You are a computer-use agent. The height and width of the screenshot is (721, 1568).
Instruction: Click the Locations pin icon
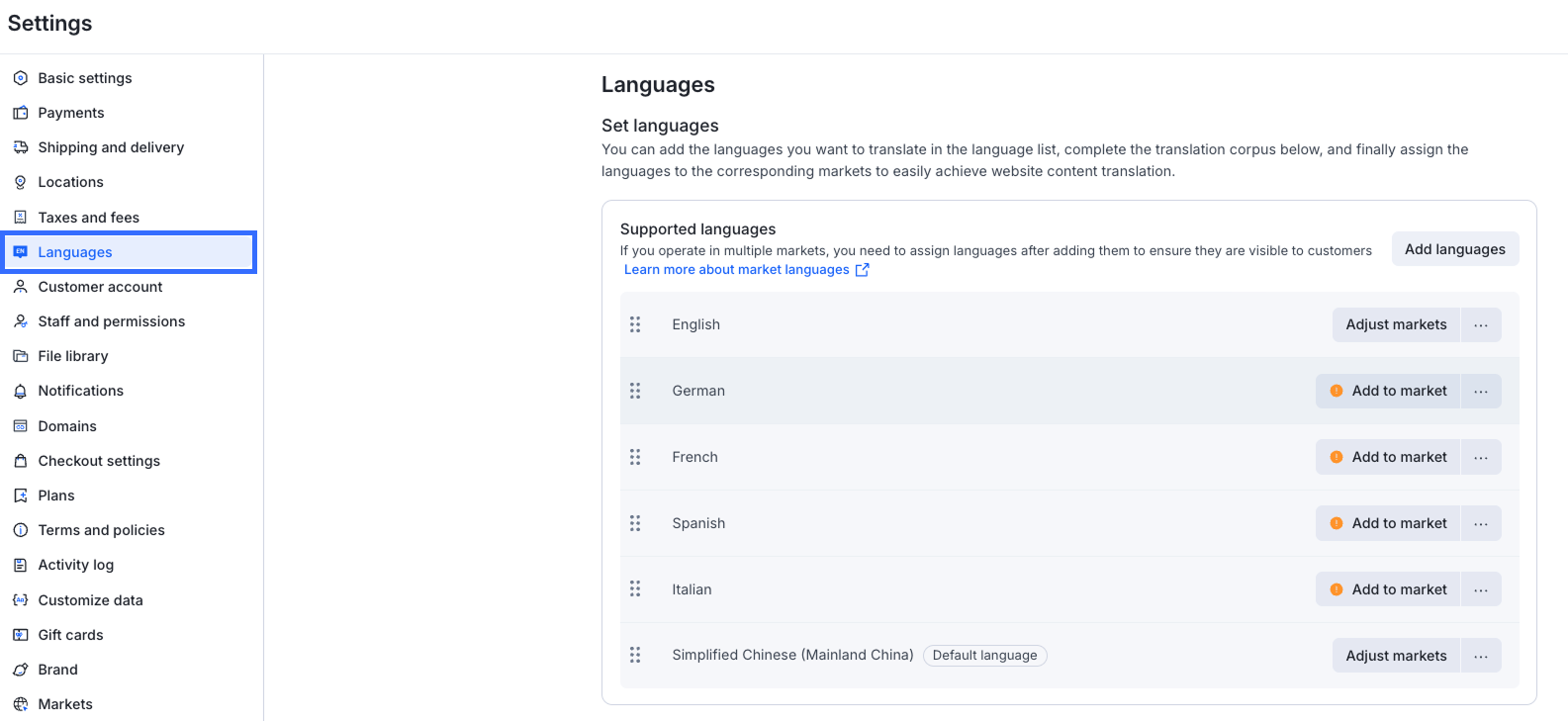(20, 182)
